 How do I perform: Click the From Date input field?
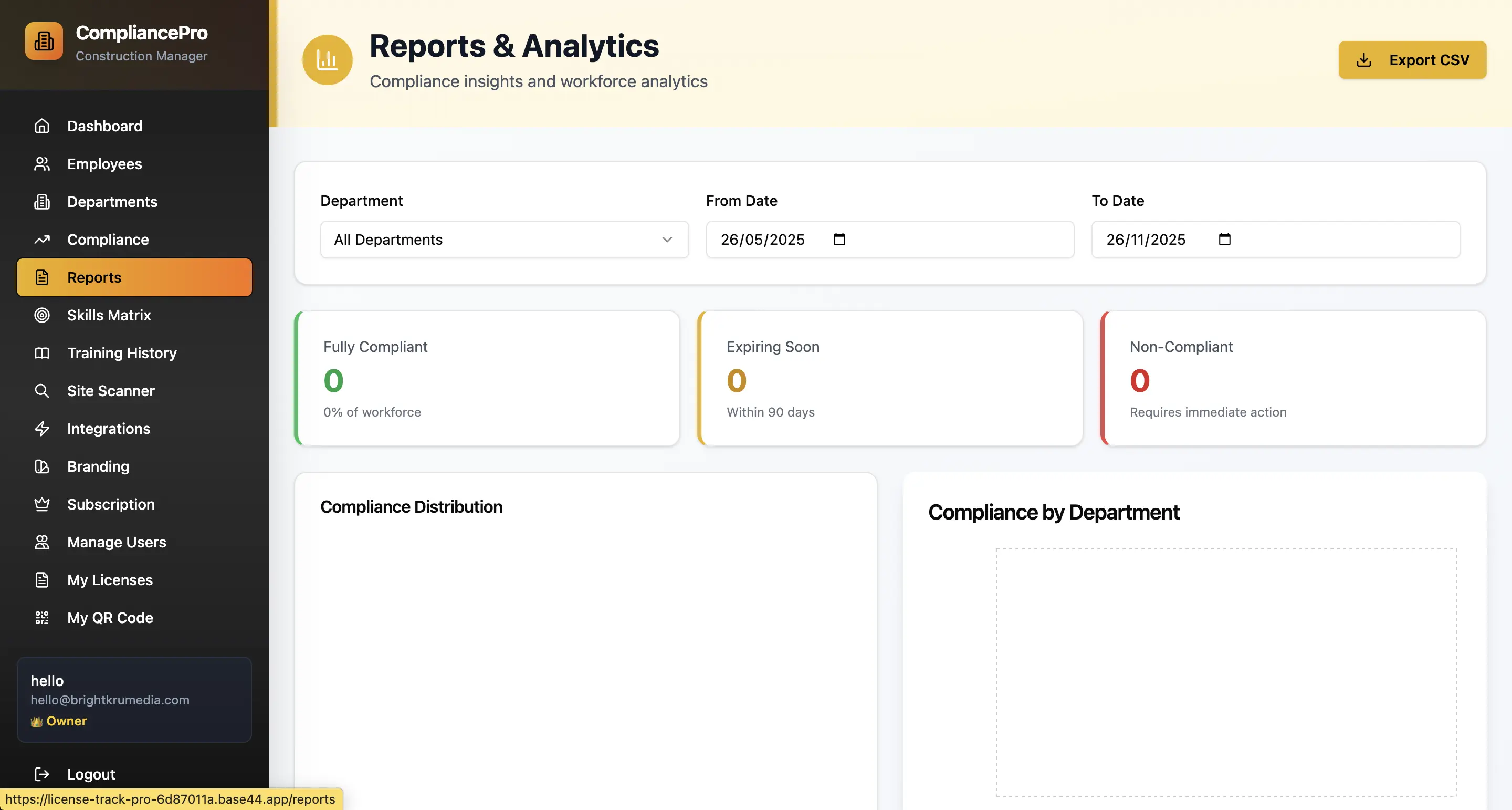pos(763,240)
